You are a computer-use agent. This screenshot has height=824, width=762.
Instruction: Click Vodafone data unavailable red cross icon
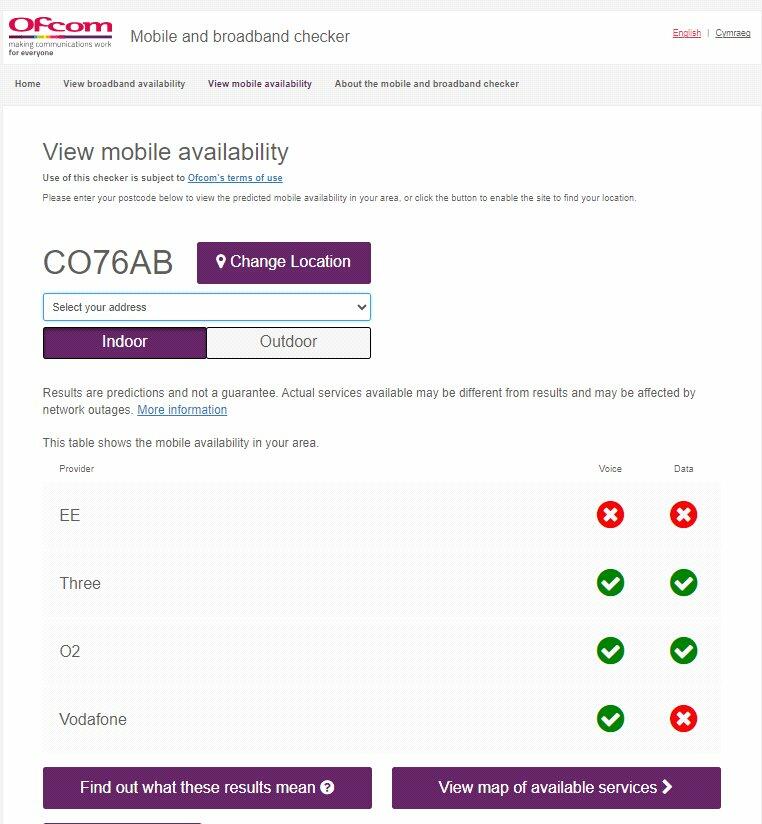click(x=684, y=719)
